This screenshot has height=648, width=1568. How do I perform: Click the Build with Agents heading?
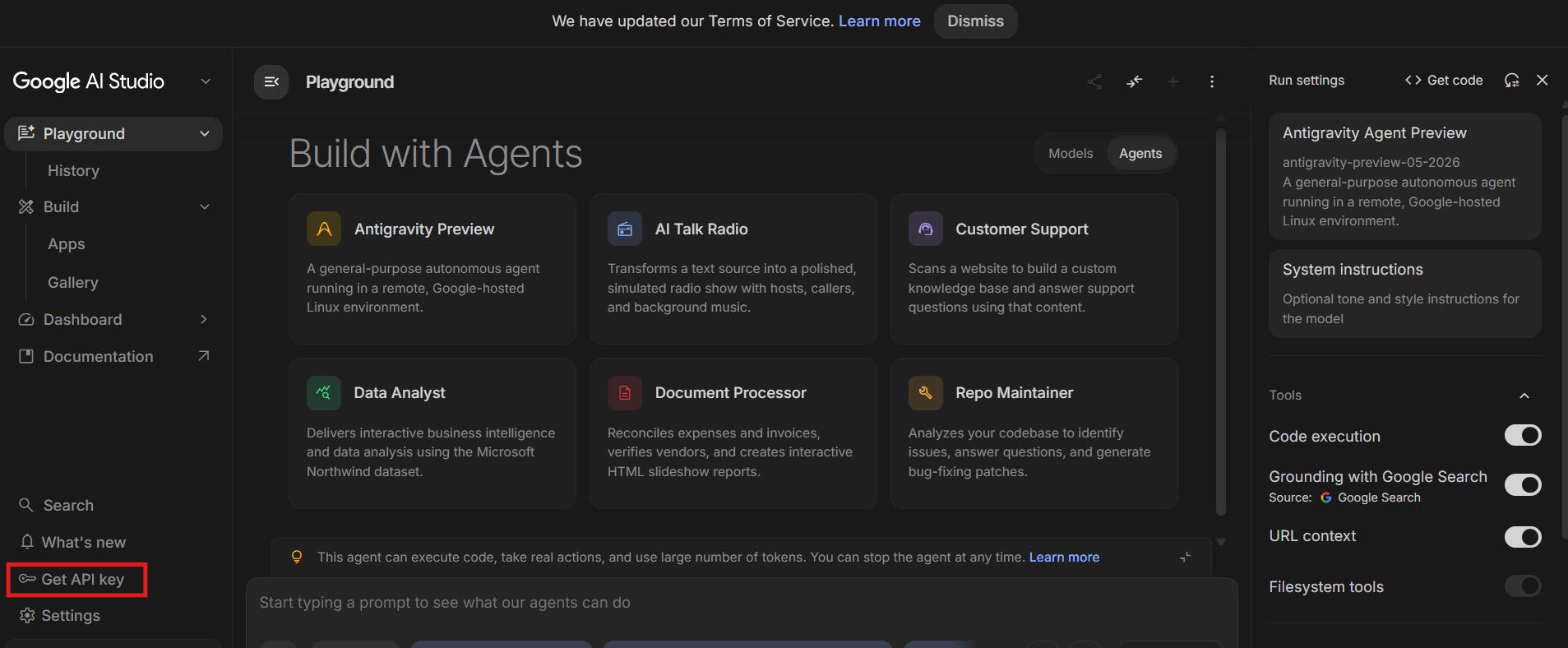pos(436,154)
